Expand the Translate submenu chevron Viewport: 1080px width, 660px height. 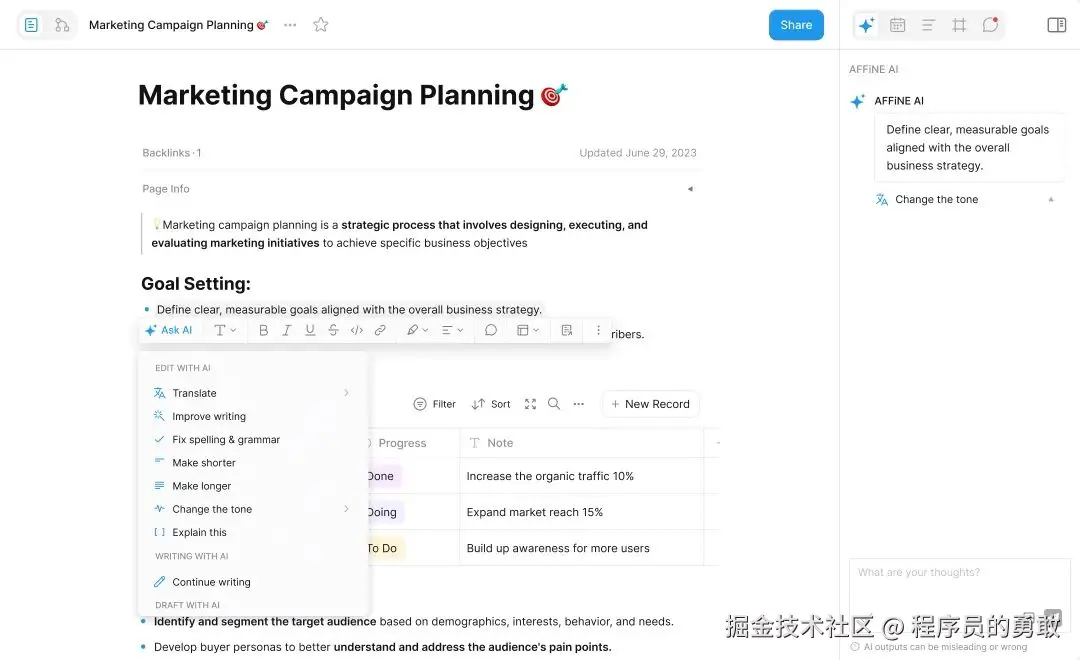(x=346, y=393)
